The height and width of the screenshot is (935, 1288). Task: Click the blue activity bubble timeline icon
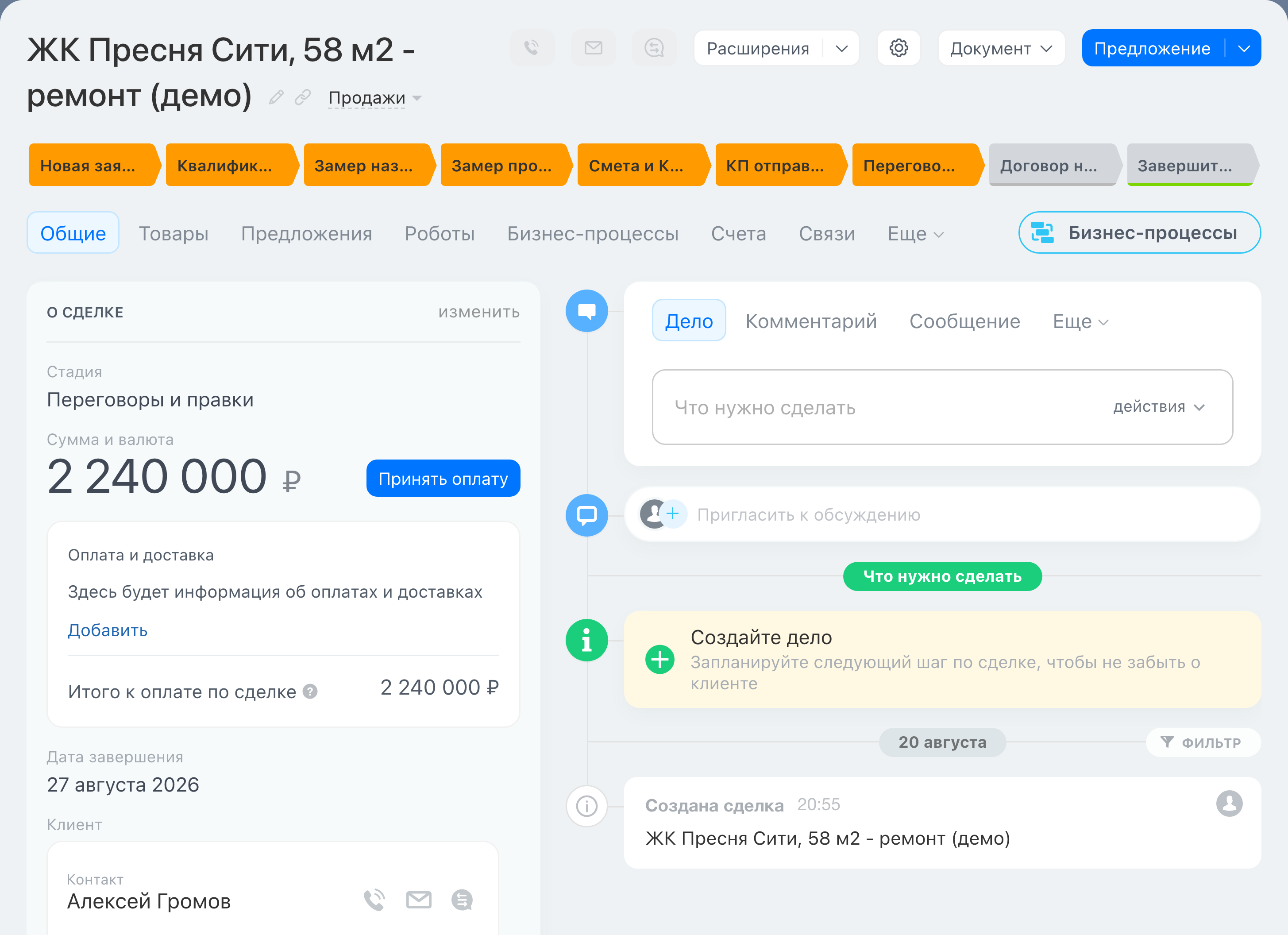pyautogui.click(x=586, y=311)
